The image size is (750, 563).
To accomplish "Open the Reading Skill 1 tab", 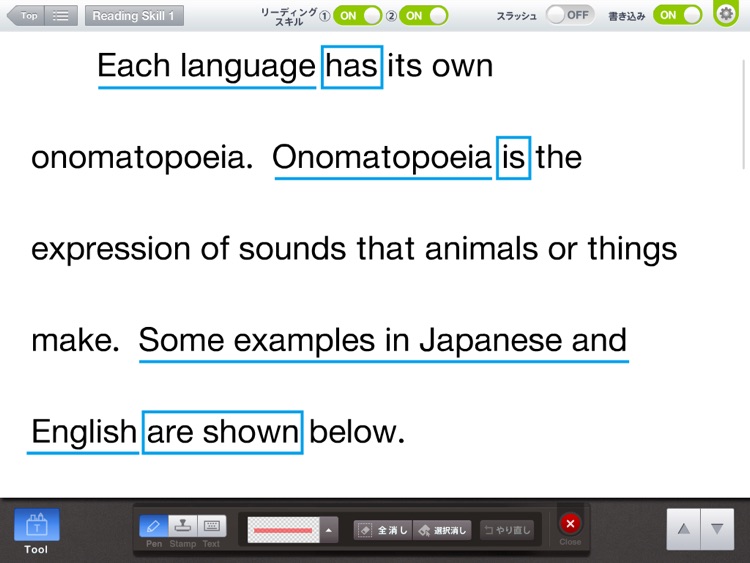I will [134, 16].
